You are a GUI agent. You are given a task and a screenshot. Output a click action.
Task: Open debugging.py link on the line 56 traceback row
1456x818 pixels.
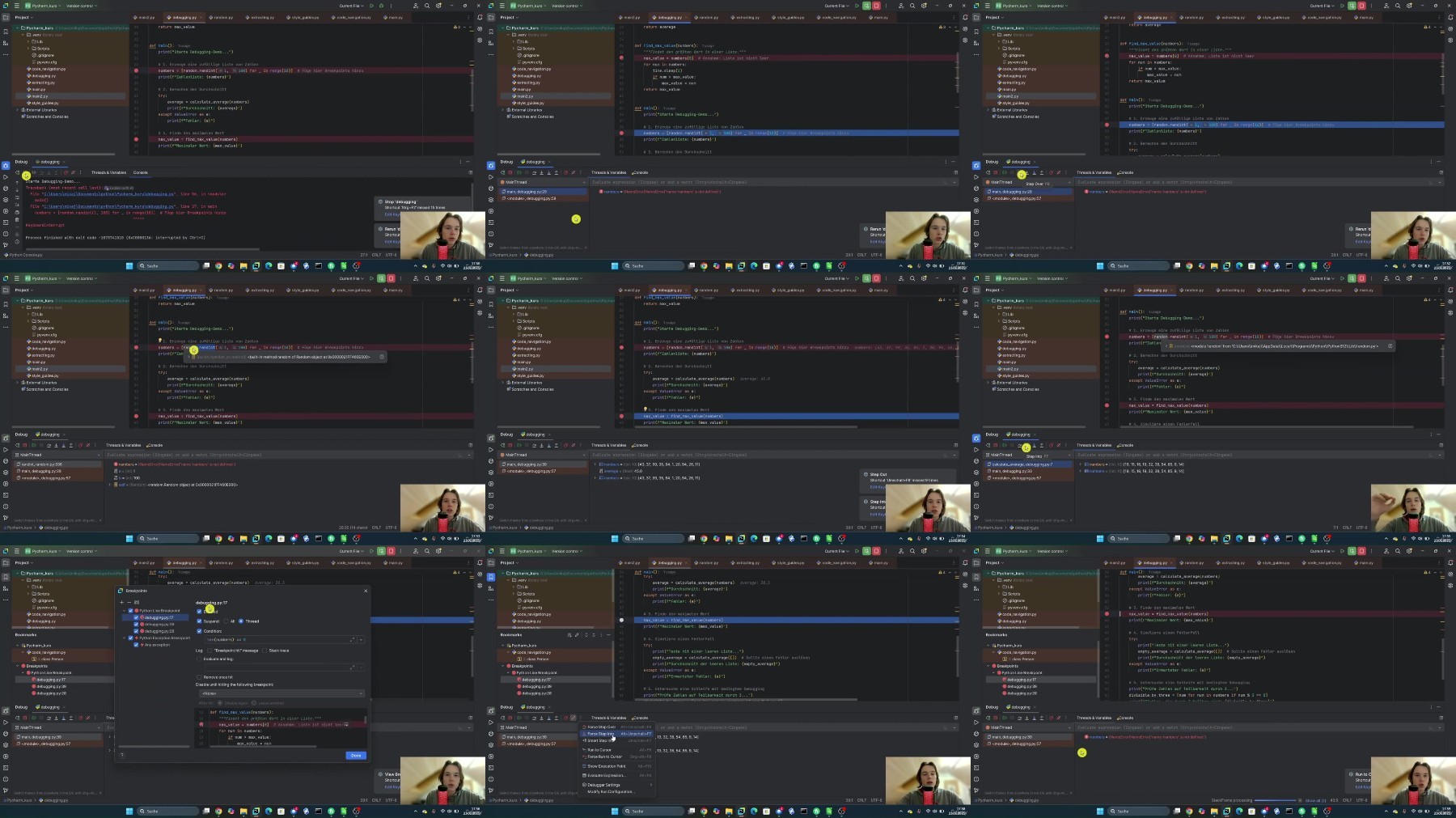coord(108,194)
